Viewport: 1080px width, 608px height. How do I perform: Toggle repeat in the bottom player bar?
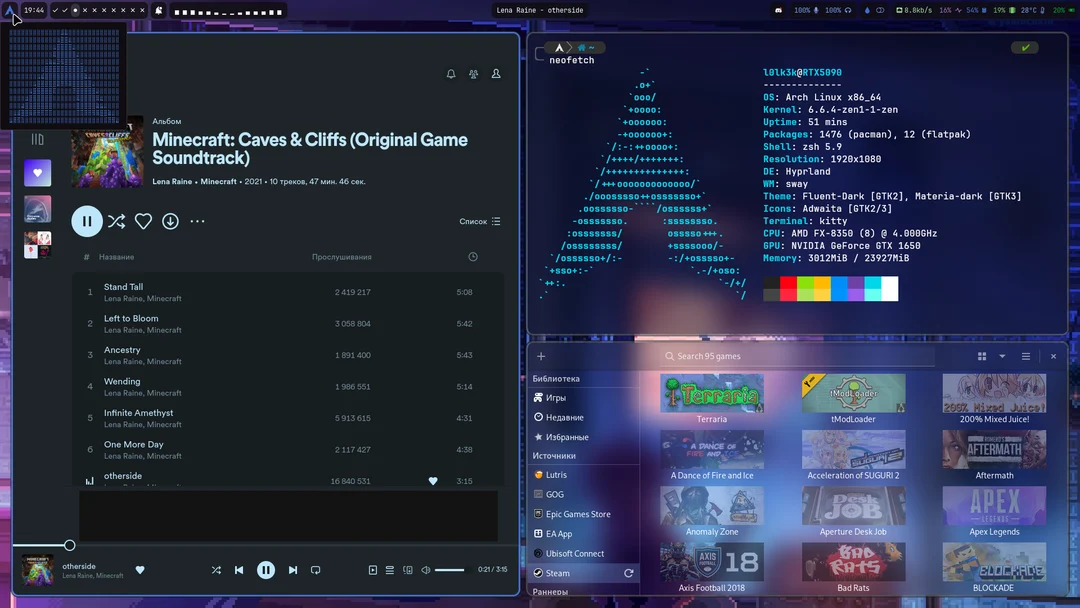315,570
